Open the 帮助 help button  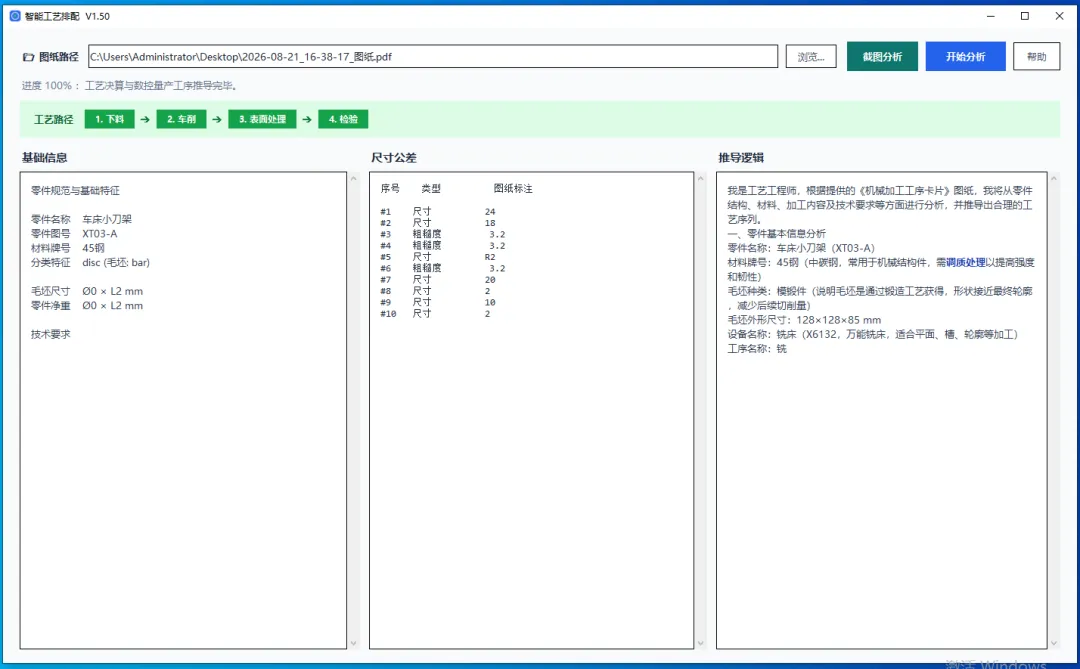[1036, 56]
